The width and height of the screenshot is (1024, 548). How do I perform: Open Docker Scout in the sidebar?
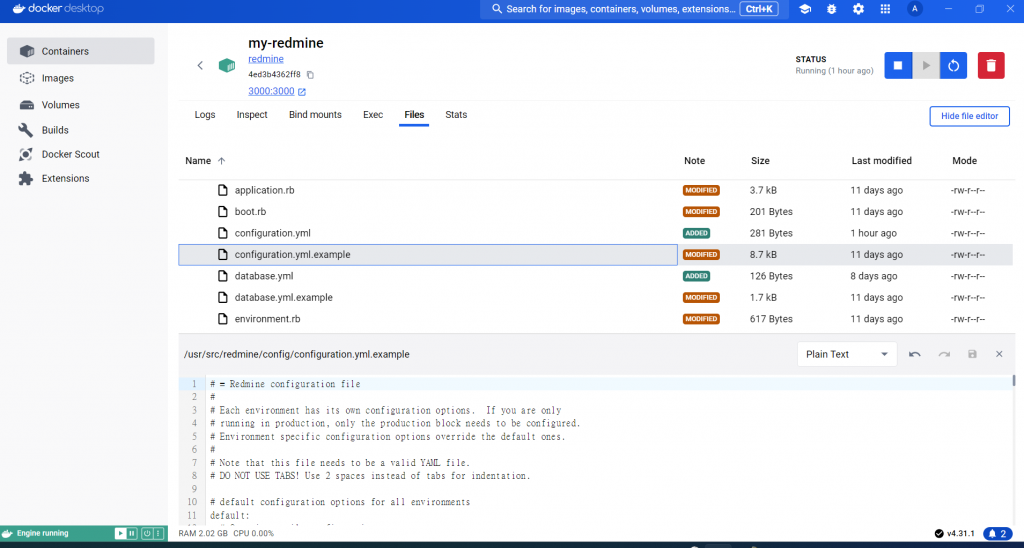coord(80,154)
